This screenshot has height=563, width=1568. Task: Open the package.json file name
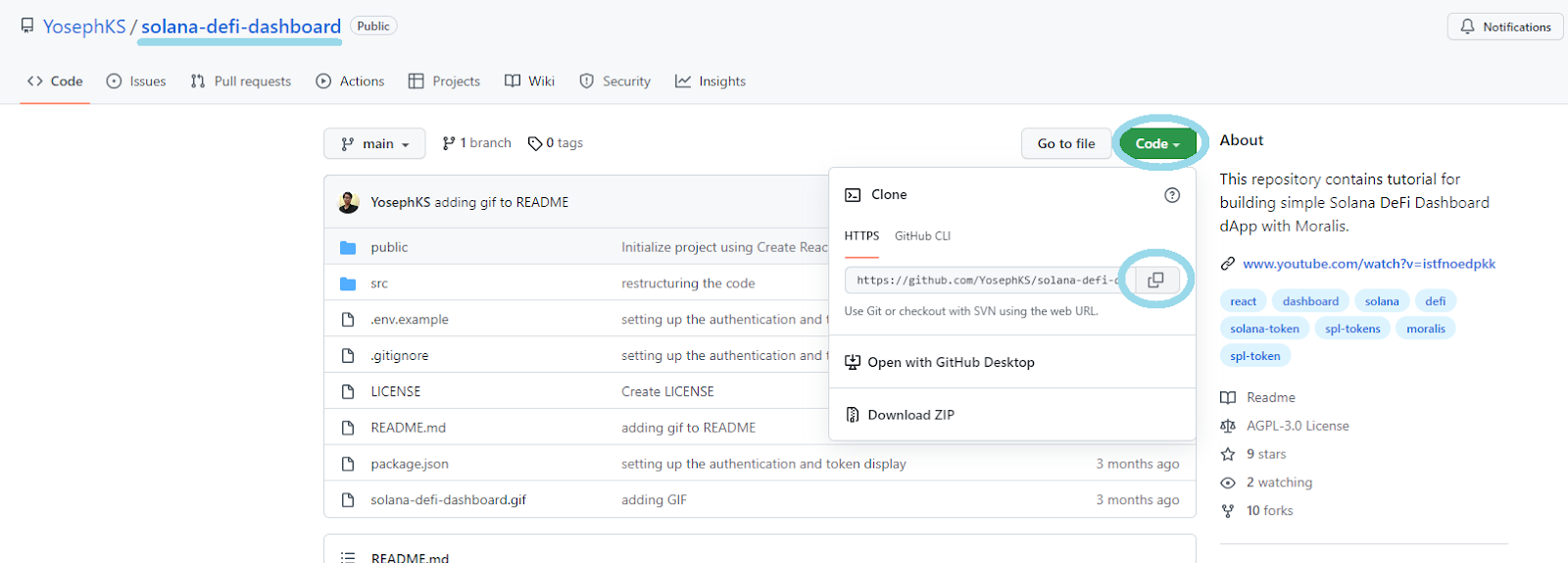click(x=410, y=464)
